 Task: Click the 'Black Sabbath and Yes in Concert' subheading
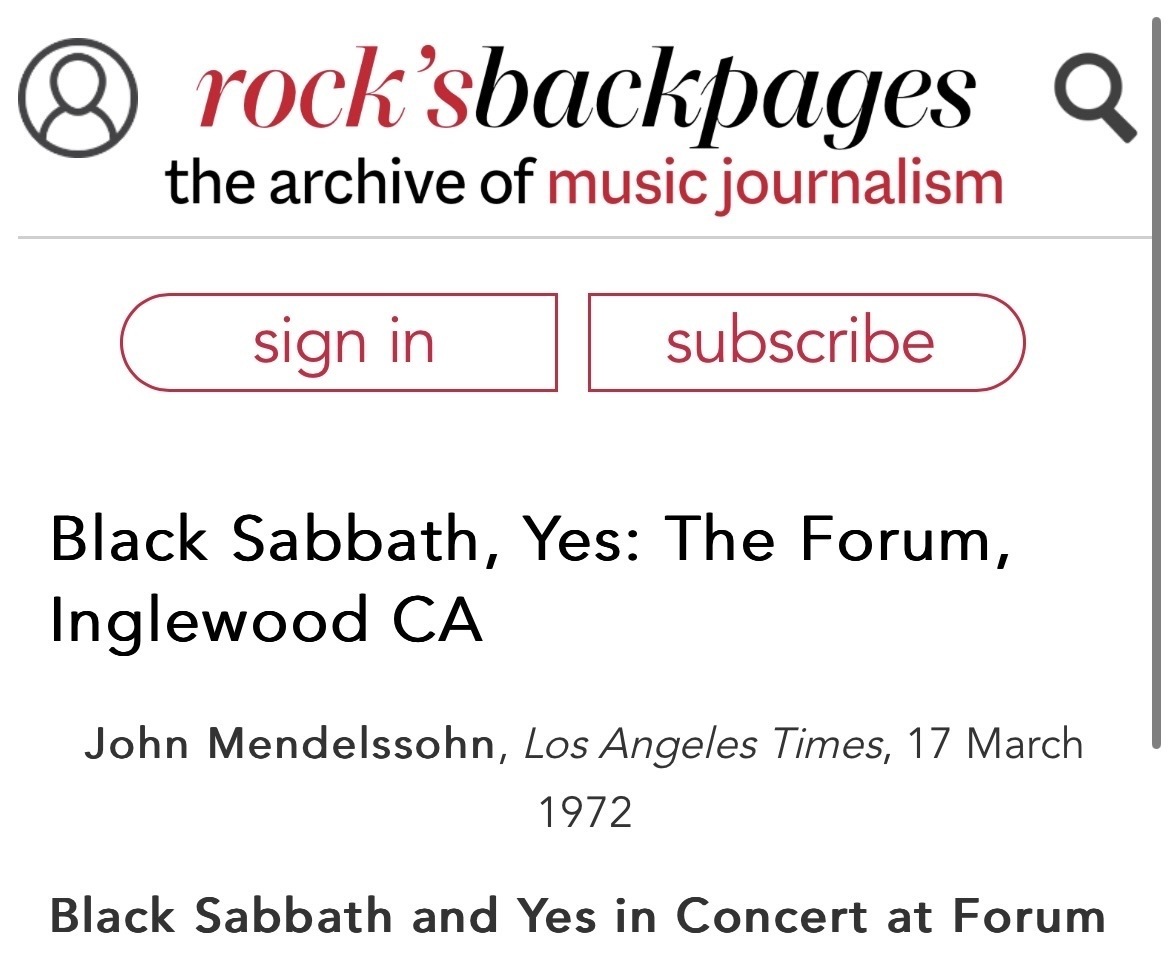pos(577,915)
